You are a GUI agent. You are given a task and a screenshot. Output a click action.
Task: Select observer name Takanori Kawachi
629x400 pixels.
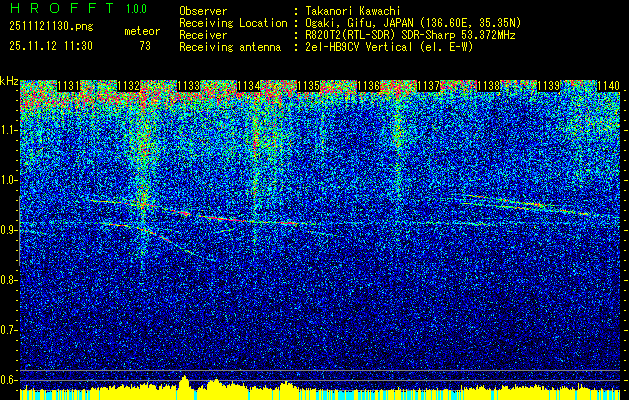tap(353, 11)
